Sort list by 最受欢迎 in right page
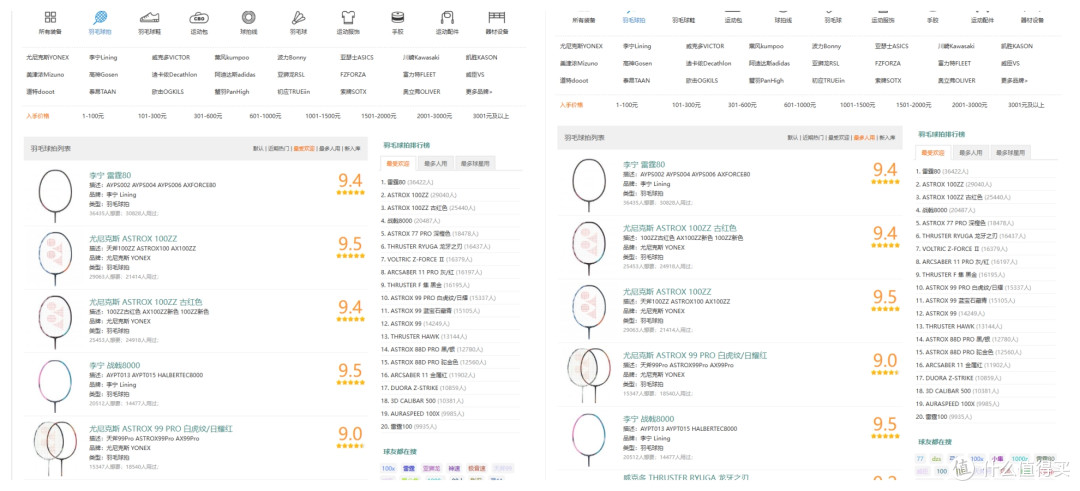 (x=838, y=138)
